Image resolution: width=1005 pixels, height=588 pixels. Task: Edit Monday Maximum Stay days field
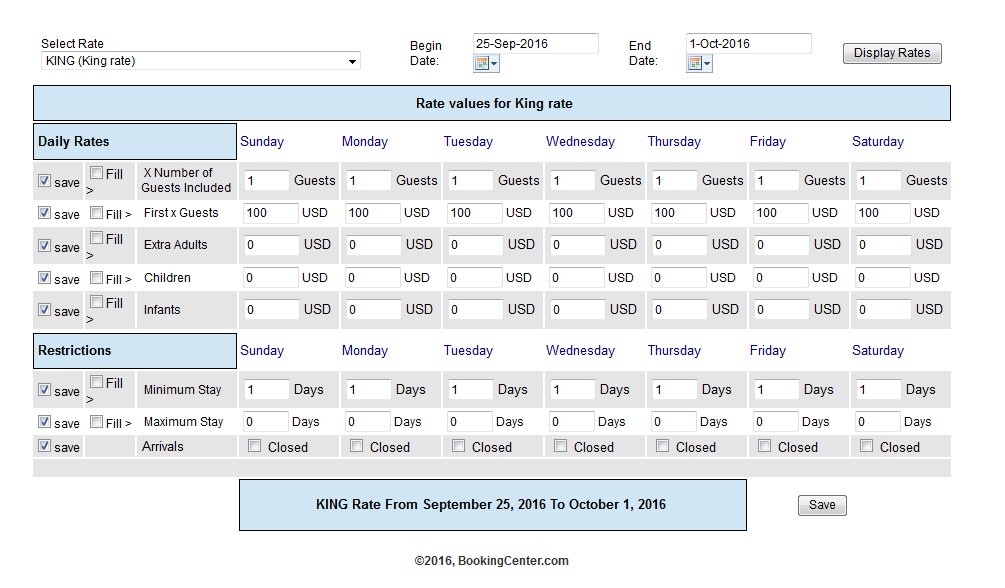(368, 422)
